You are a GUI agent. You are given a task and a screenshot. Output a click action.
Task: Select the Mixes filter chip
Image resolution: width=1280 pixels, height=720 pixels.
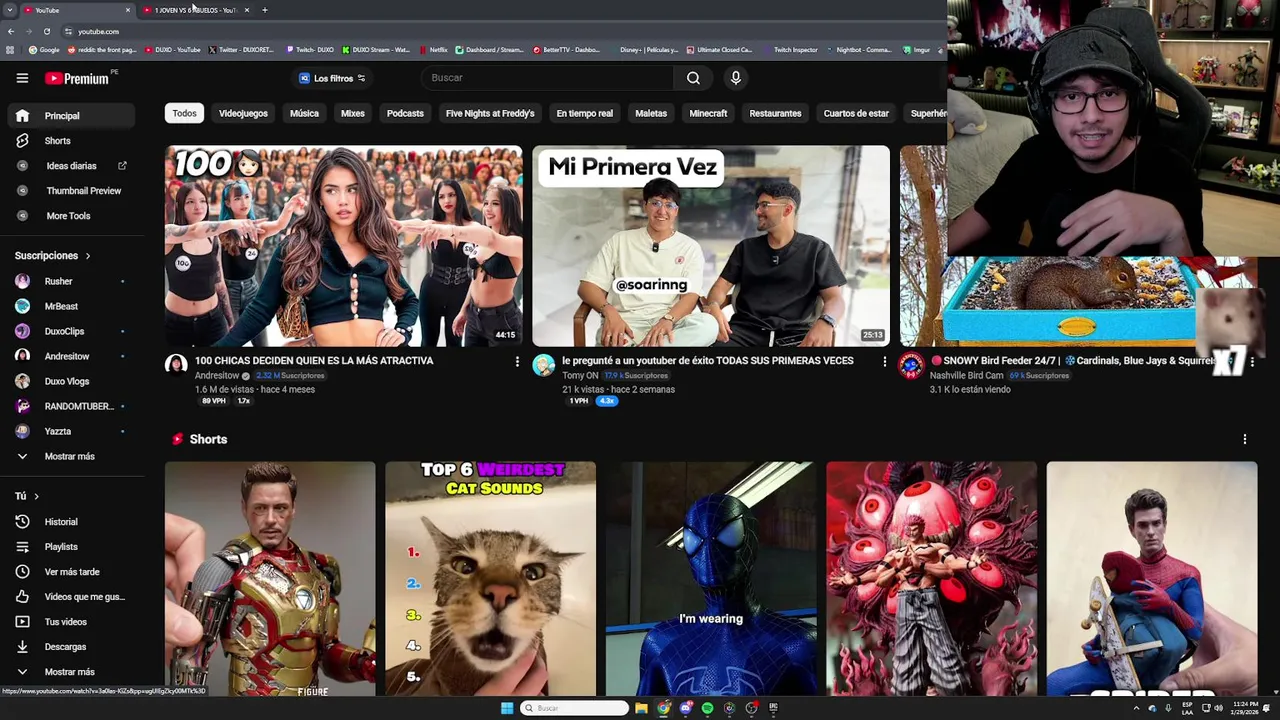coord(353,113)
